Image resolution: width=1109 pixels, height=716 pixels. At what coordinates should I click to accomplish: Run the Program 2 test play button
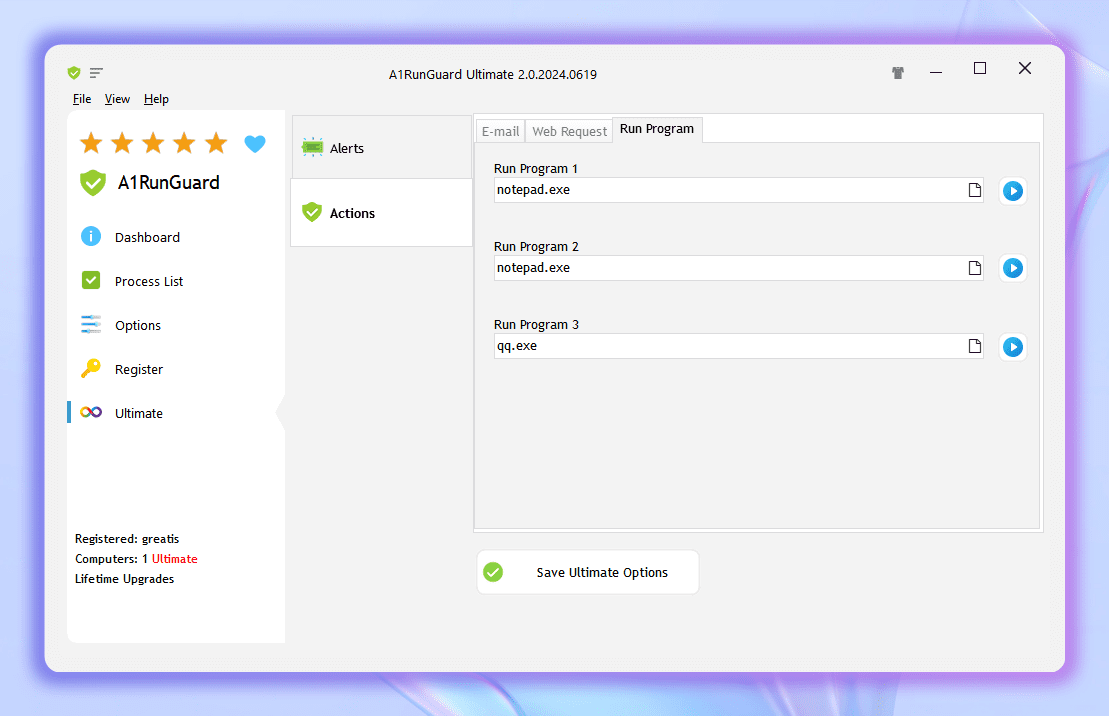click(1012, 268)
